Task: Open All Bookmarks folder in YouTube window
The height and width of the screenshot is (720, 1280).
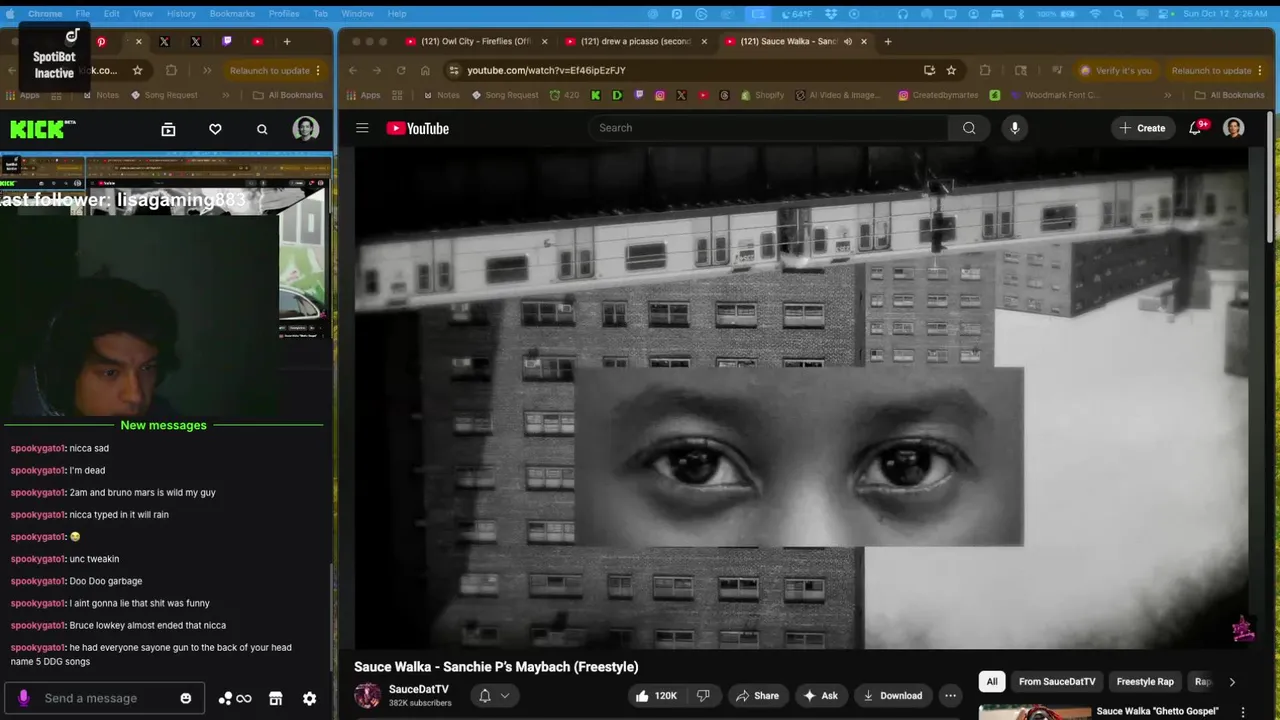Action: tap(1229, 95)
